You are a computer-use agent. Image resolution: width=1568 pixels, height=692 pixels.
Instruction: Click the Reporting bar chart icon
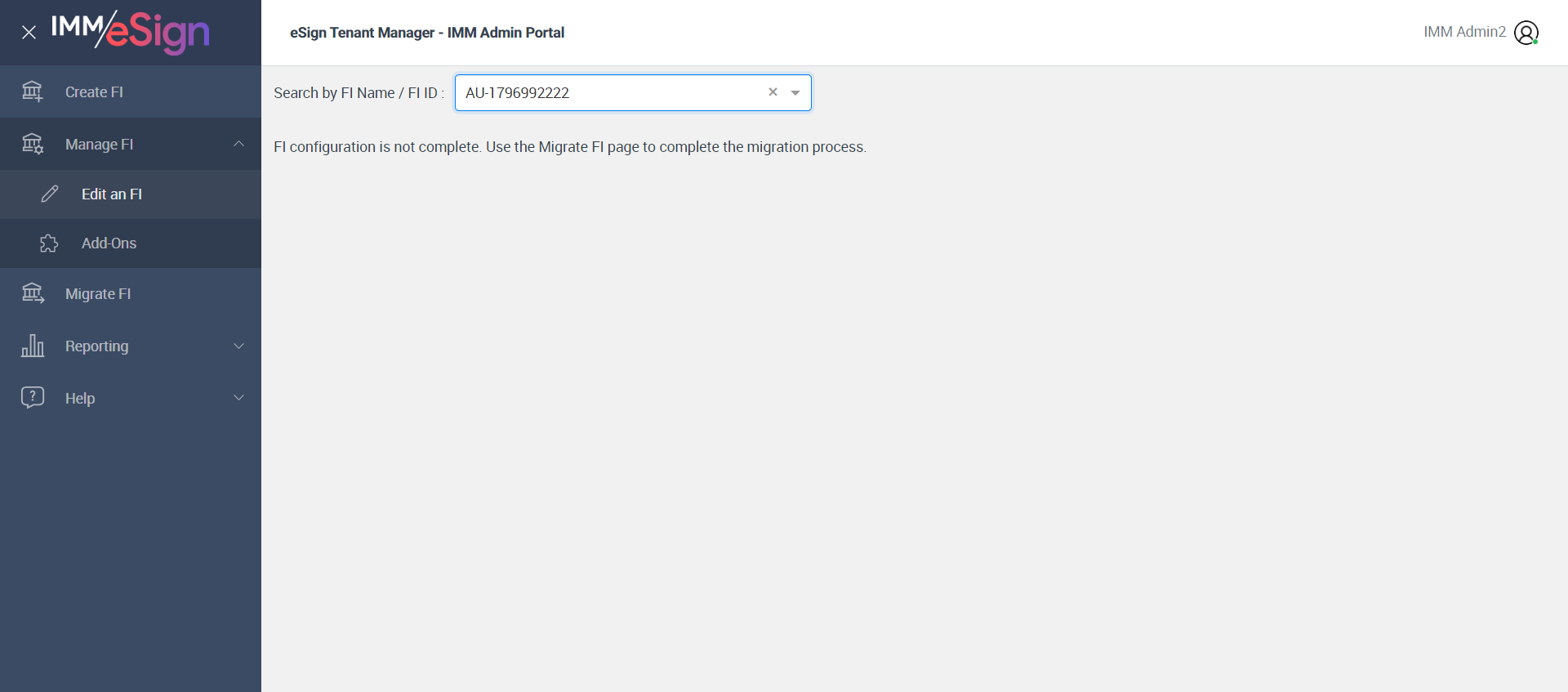33,346
